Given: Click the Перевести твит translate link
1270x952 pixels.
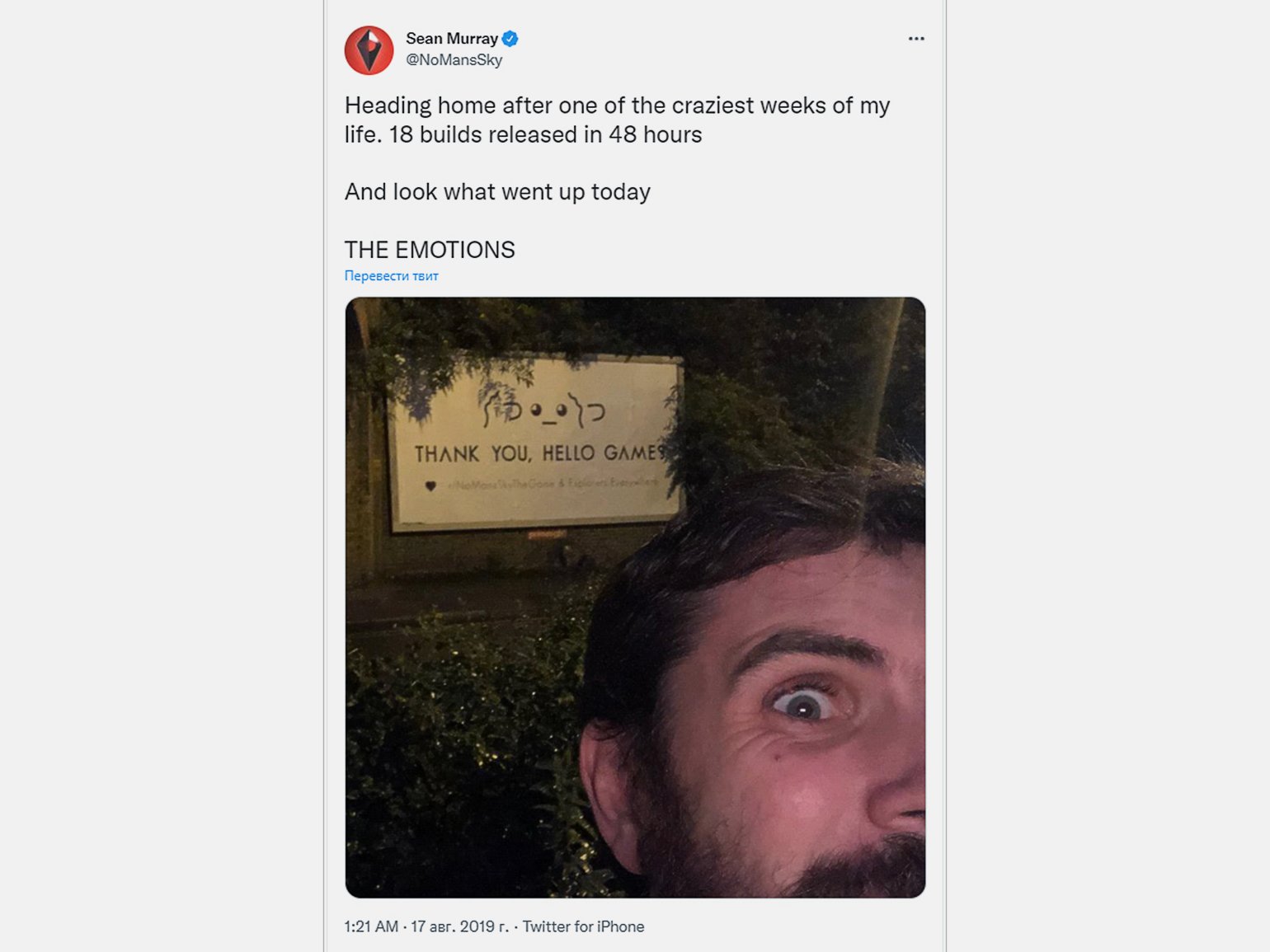Looking at the screenshot, I should pyautogui.click(x=391, y=276).
